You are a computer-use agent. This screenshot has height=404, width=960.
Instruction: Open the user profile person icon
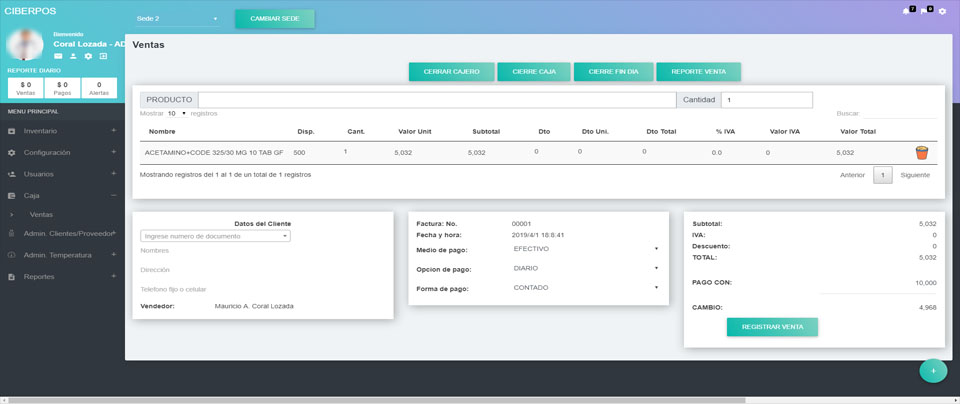tap(73, 56)
